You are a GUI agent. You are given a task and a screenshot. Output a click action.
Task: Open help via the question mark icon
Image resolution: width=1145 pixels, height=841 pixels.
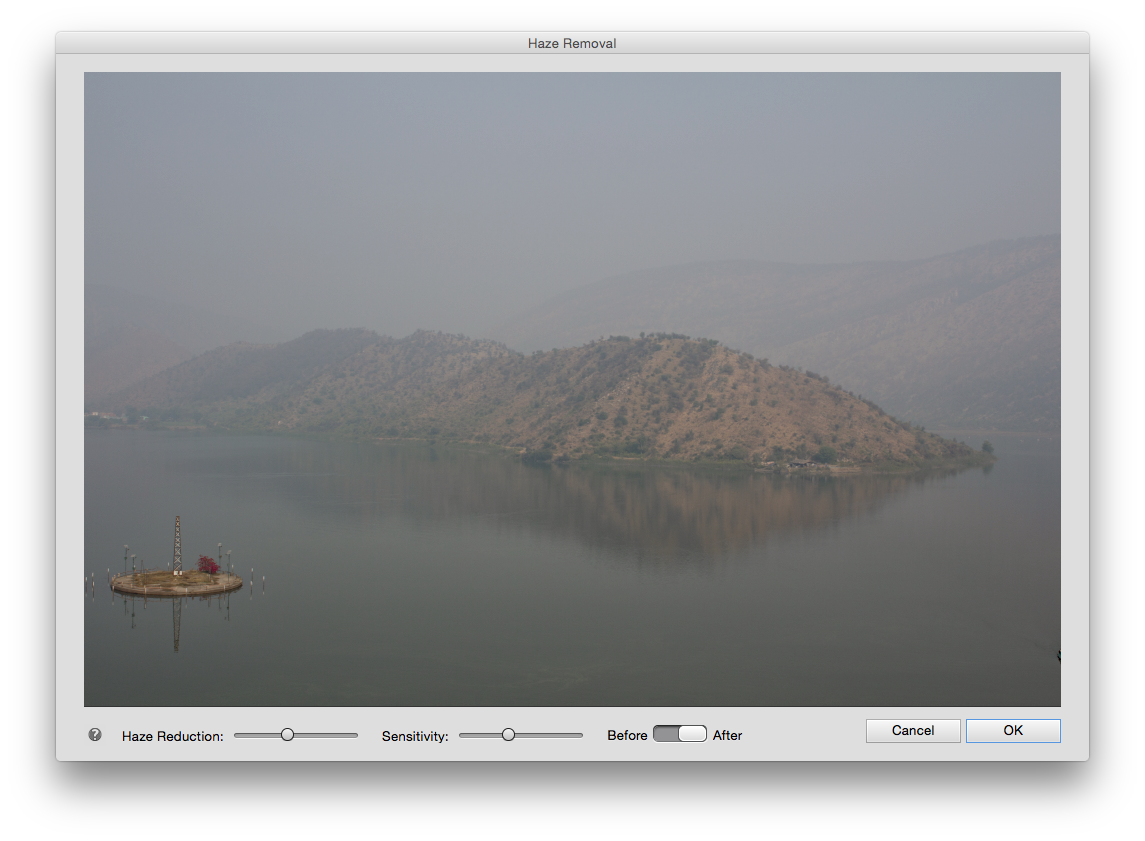[x=95, y=735]
